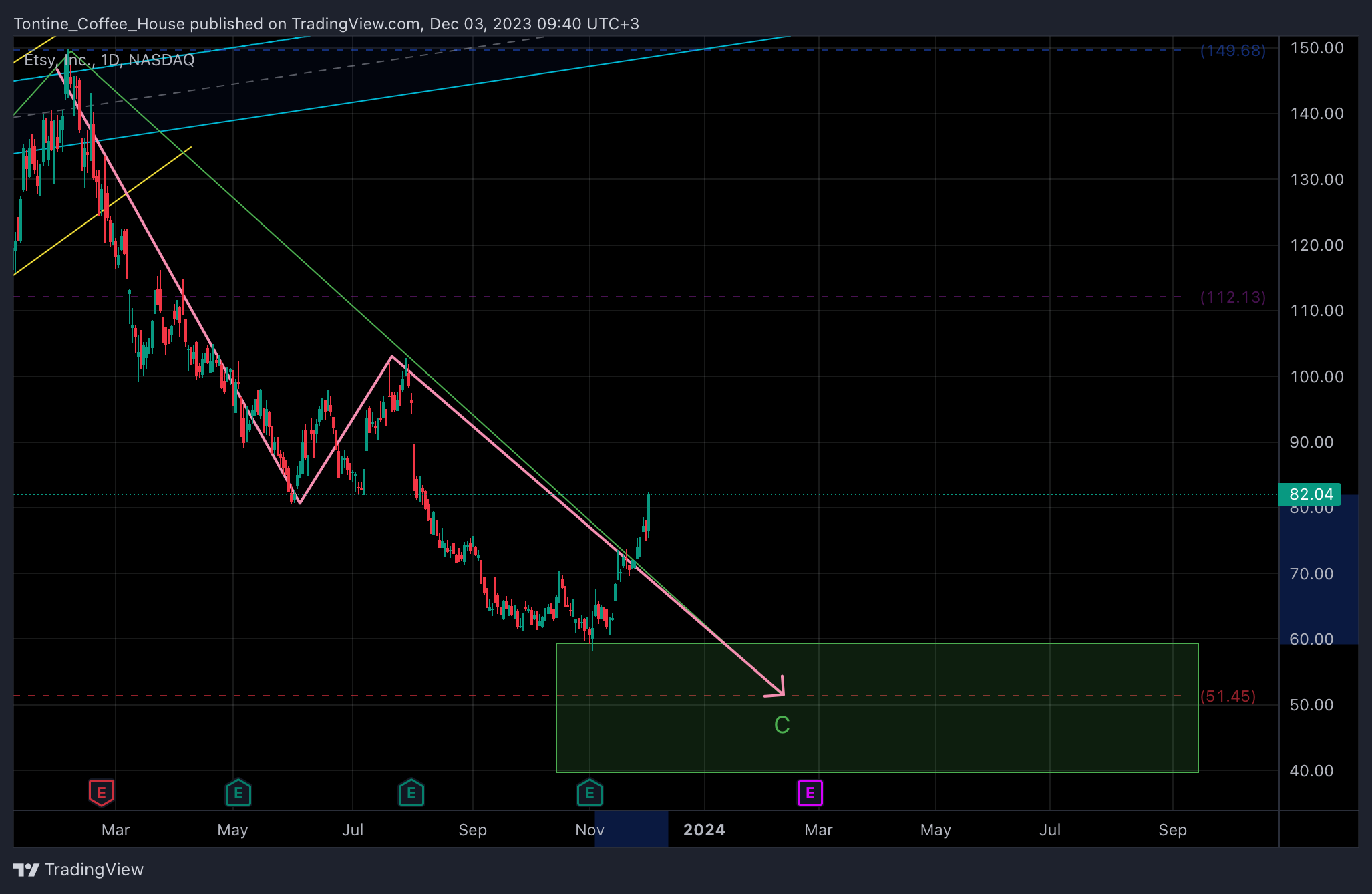Click the red earnings marker near Mar
The image size is (1372, 894).
(102, 793)
